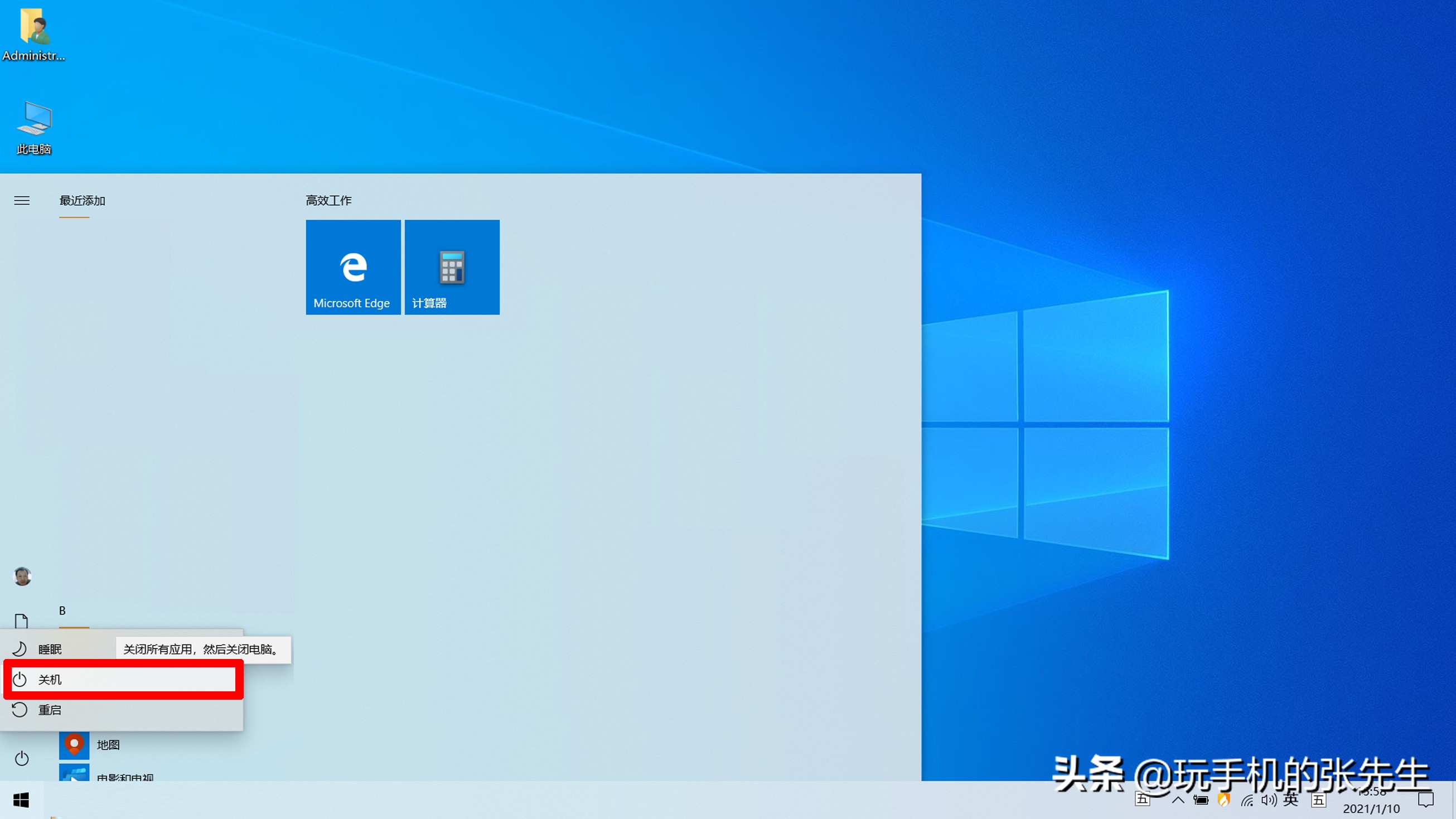Launch the 计算器 calculator tile
Screen dimensions: 1456x819
pos(452,267)
